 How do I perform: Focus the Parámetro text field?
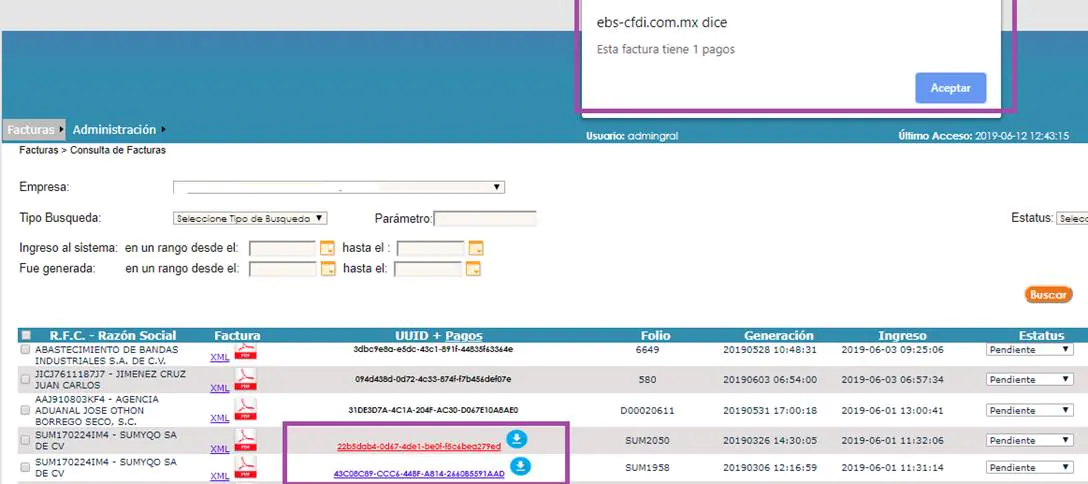(x=485, y=218)
